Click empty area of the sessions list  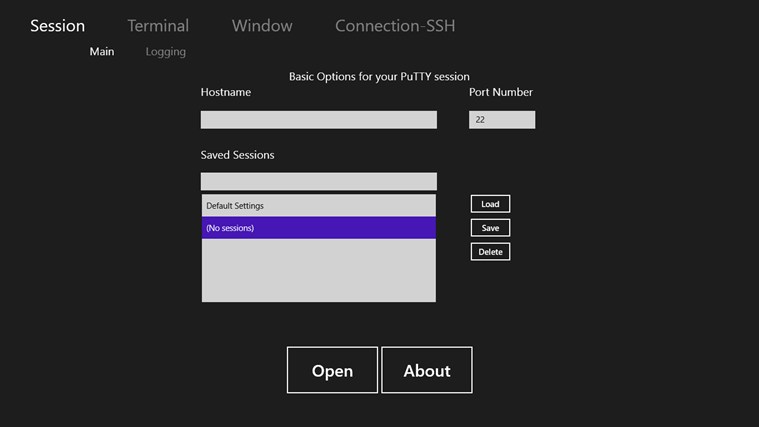coord(318,271)
